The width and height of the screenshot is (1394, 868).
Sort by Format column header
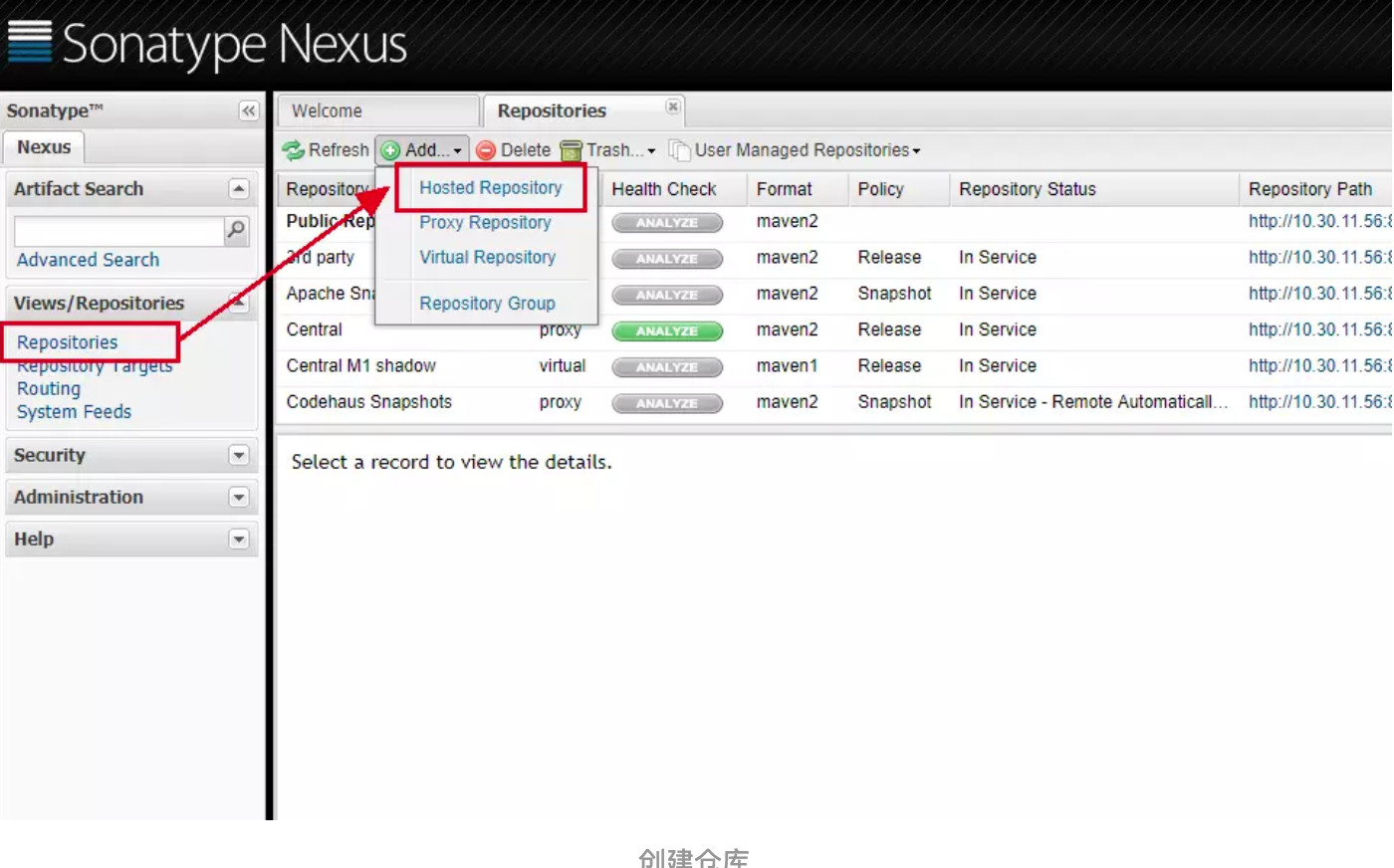tap(797, 189)
